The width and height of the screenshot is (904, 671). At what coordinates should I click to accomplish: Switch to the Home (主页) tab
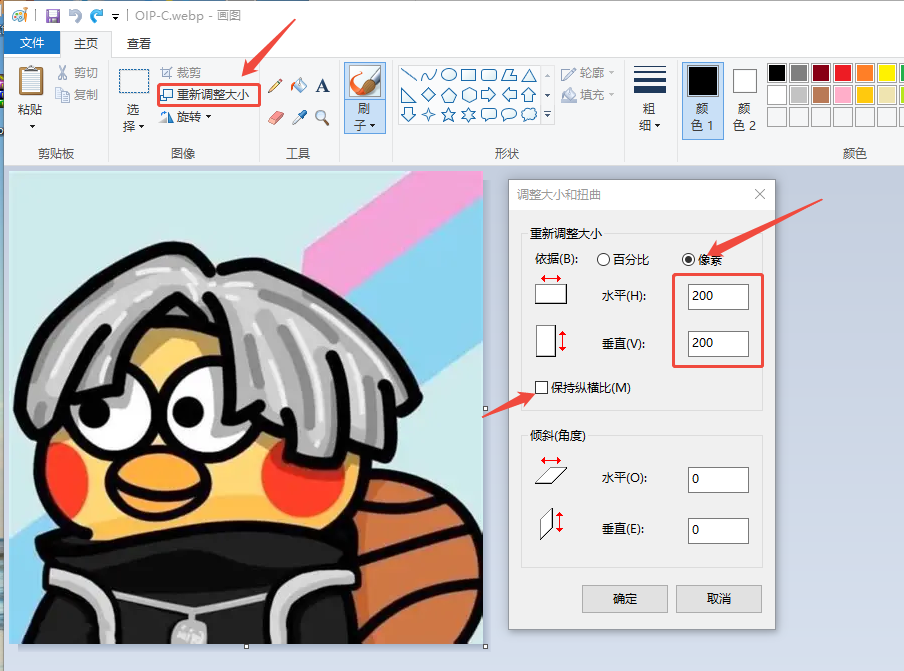point(86,43)
